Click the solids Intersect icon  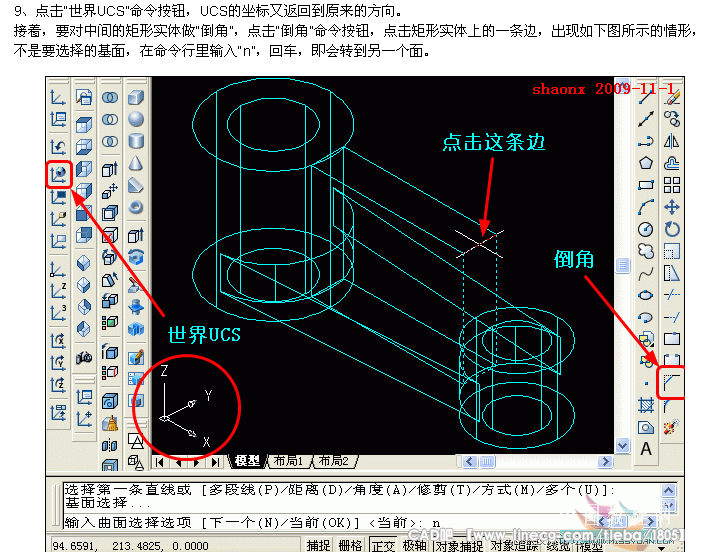[x=110, y=142]
